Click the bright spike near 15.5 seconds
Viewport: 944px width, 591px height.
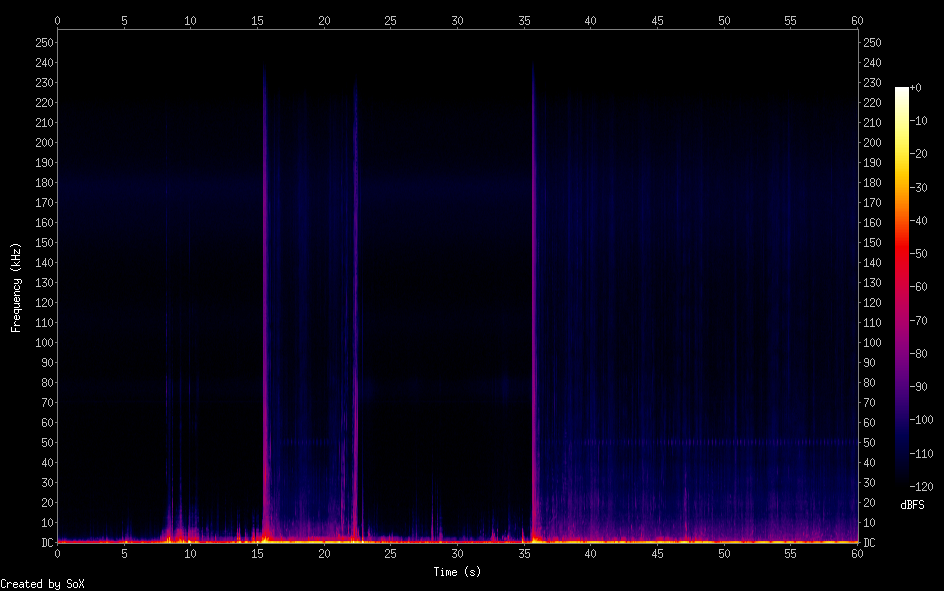[265, 300]
